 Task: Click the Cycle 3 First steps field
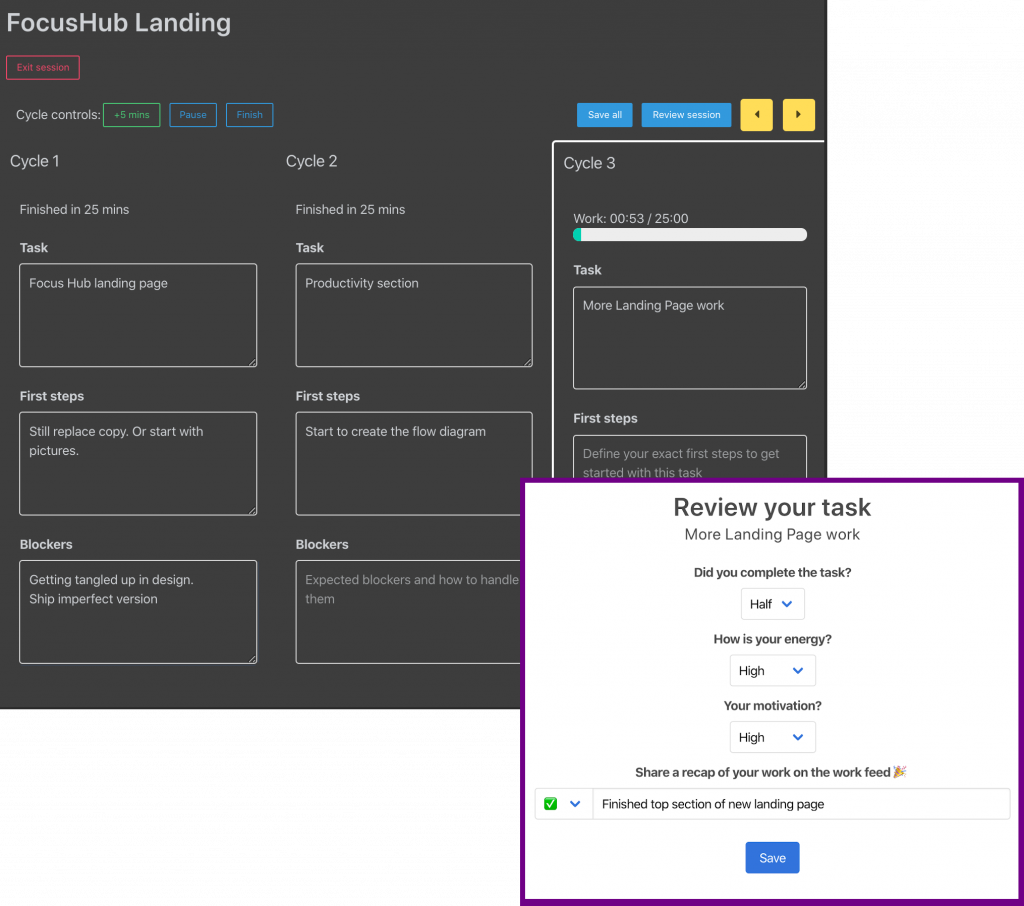690,457
